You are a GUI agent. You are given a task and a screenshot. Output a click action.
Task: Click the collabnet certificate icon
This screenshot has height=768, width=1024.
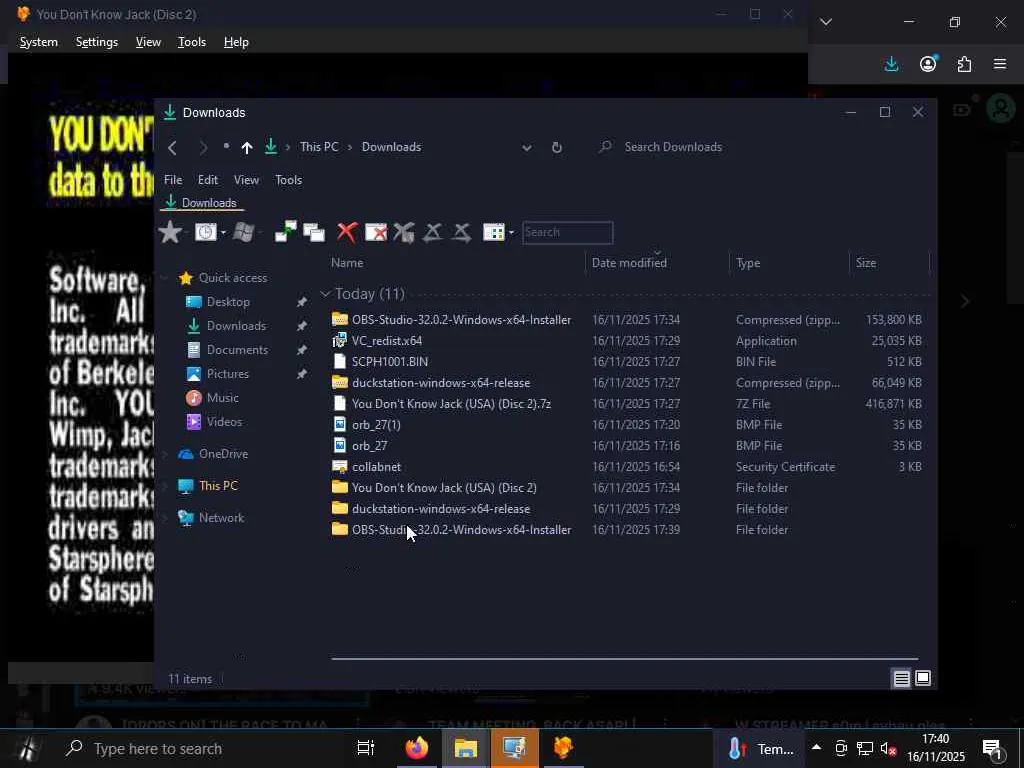[x=340, y=466]
